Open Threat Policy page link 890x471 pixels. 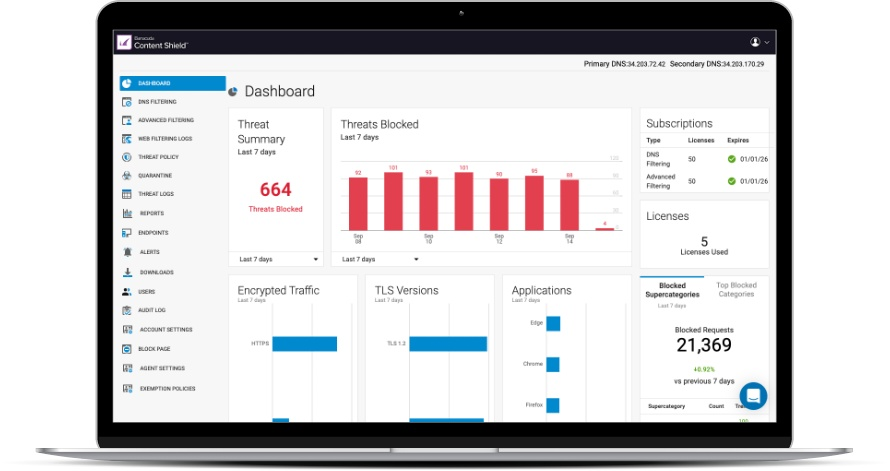(x=158, y=157)
